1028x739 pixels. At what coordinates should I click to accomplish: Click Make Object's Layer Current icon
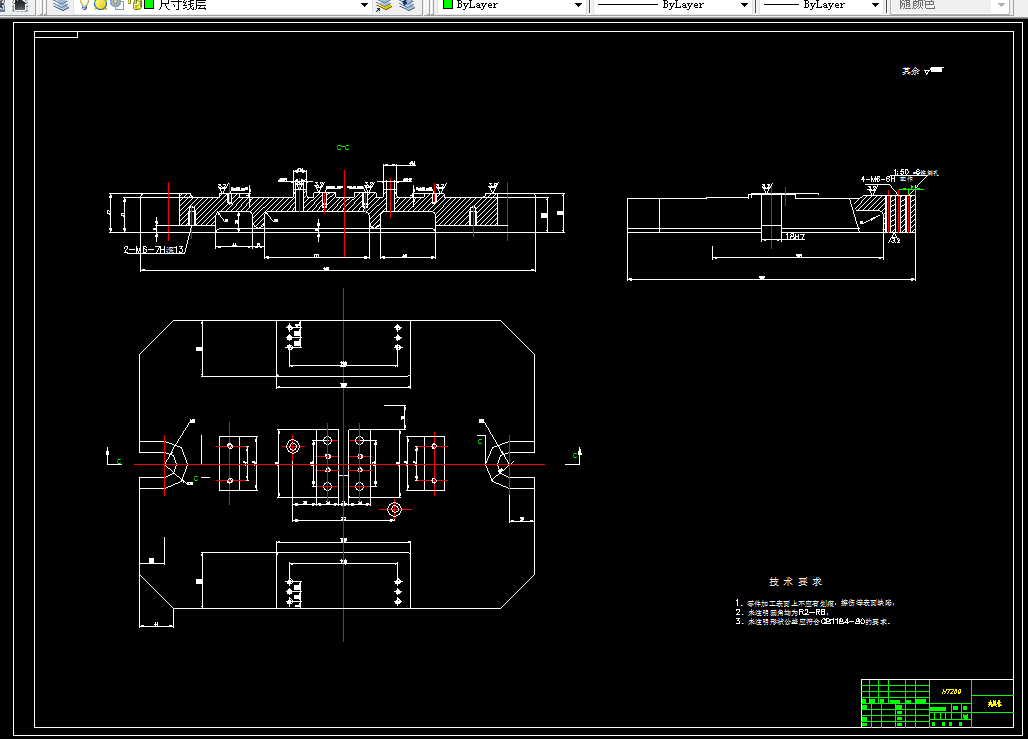click(x=384, y=5)
